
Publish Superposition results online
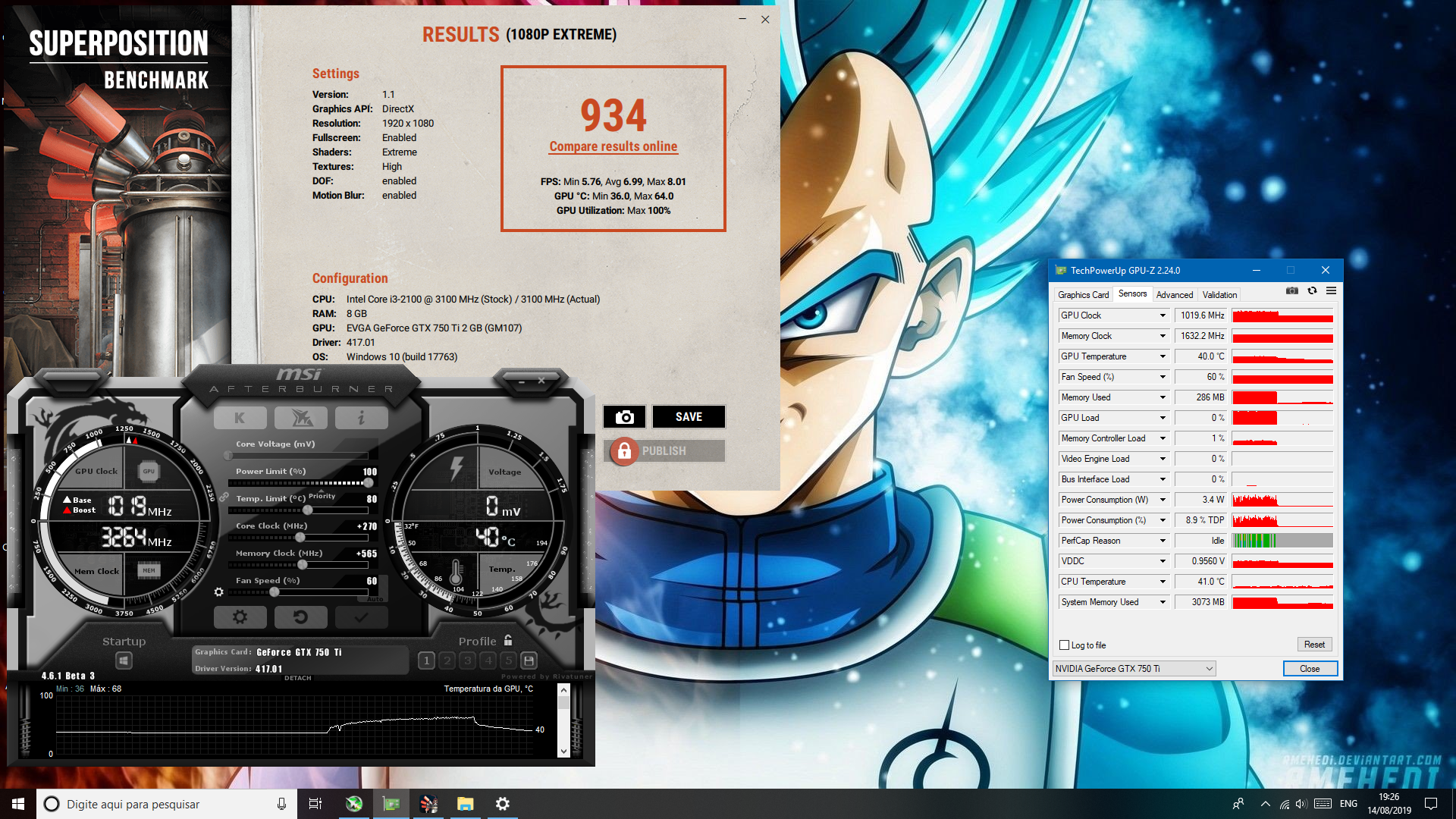point(664,450)
